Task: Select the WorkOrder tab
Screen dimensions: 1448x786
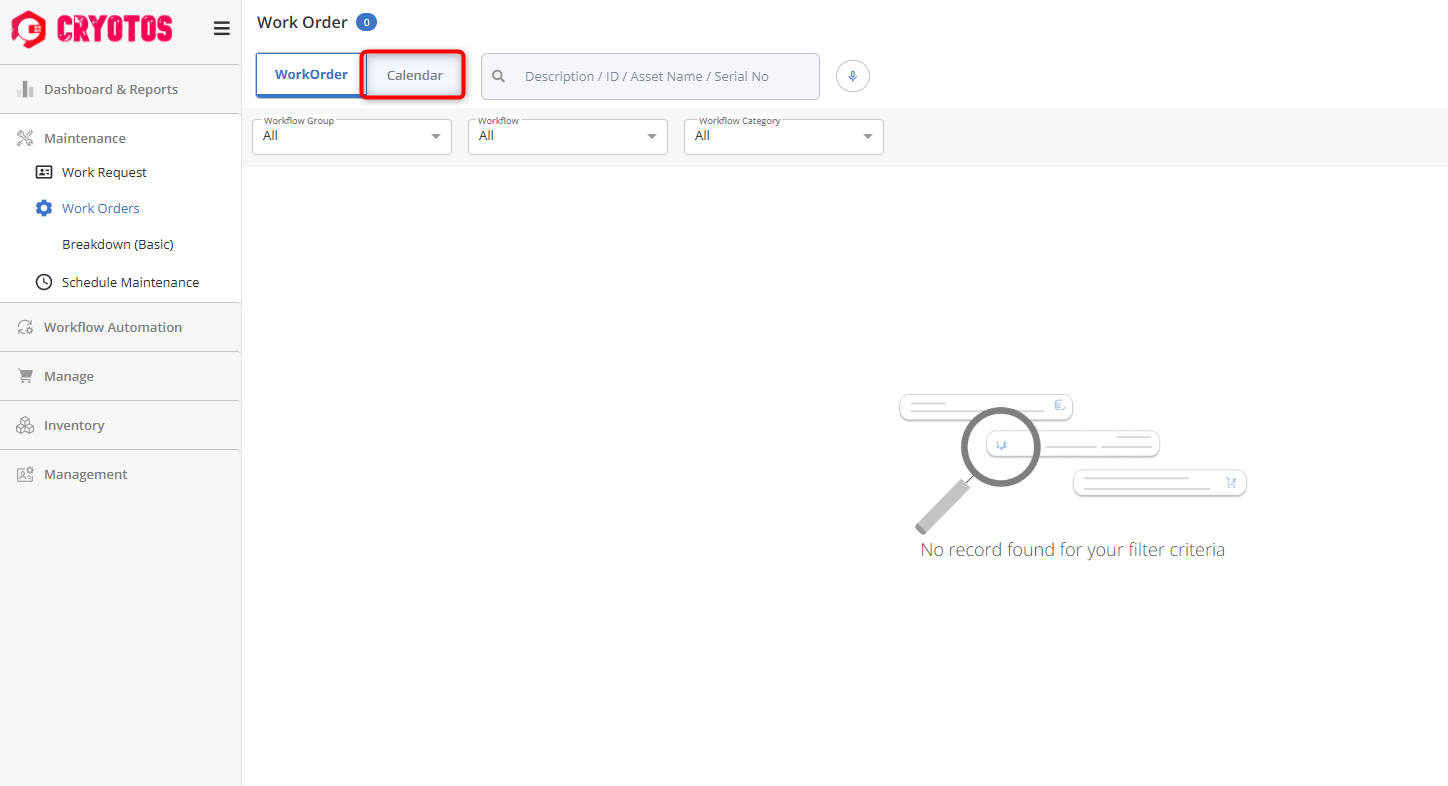Action: tap(311, 75)
